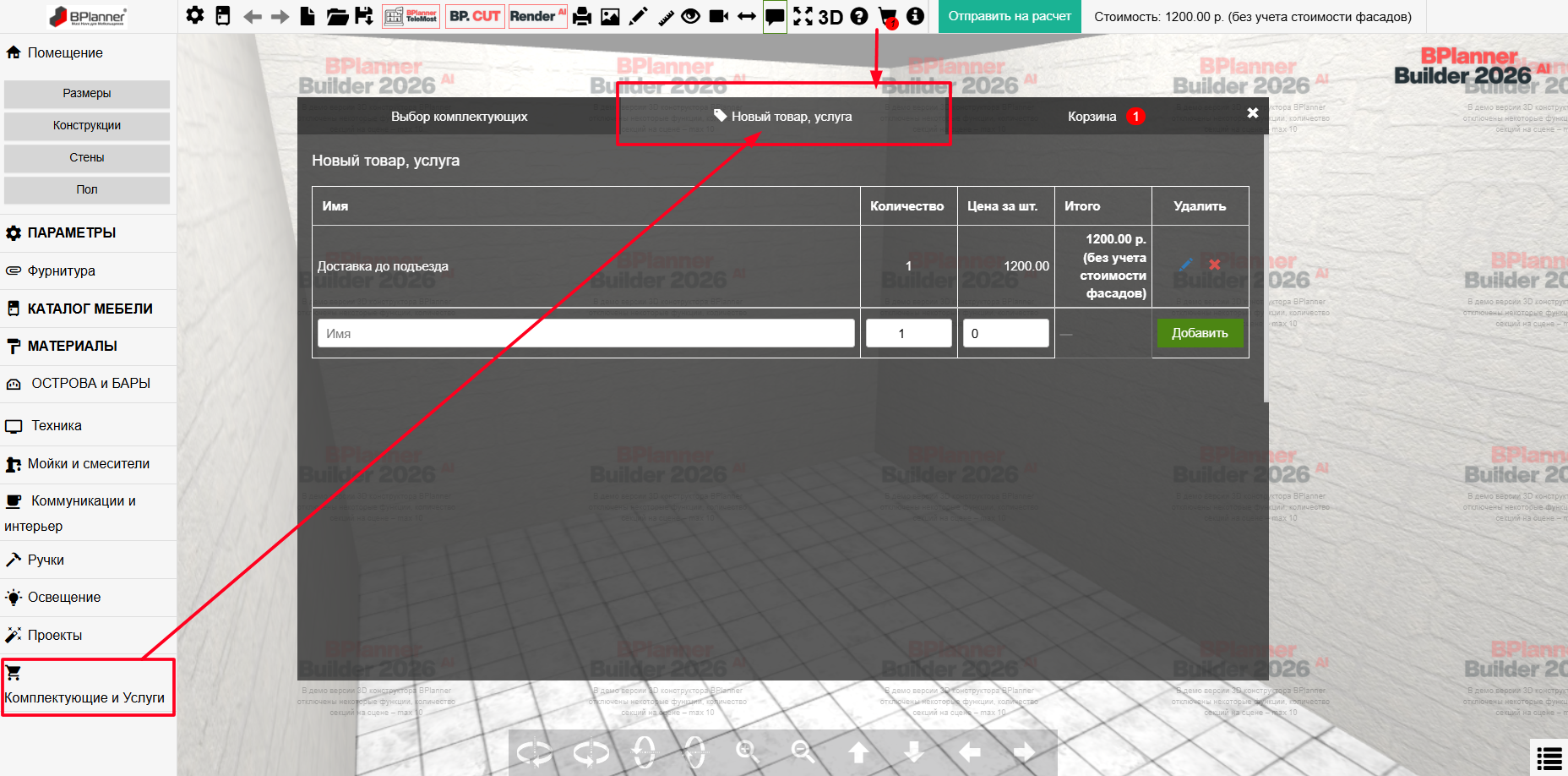Viewport: 1568px width, 776px height.
Task: Click the quantity input showing 1
Action: tap(909, 333)
